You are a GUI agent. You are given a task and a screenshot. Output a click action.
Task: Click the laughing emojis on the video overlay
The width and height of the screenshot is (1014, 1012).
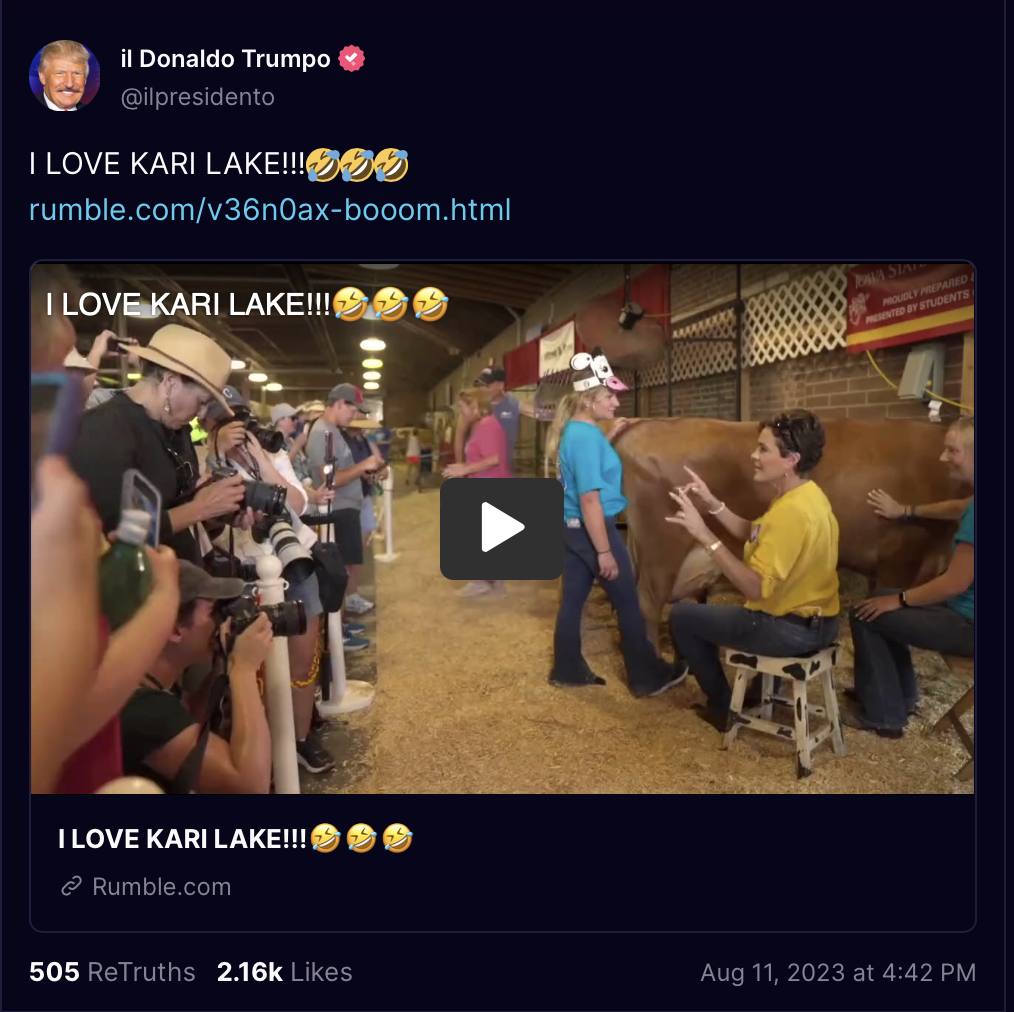point(390,305)
